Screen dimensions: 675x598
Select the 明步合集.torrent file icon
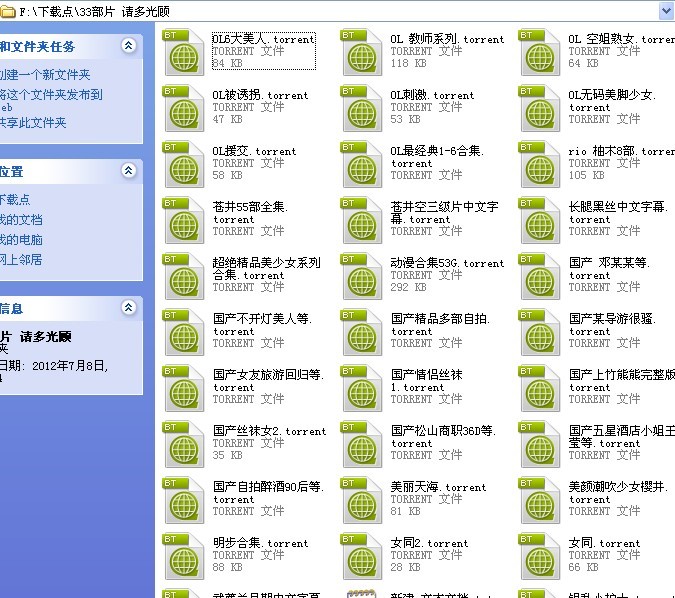184,556
